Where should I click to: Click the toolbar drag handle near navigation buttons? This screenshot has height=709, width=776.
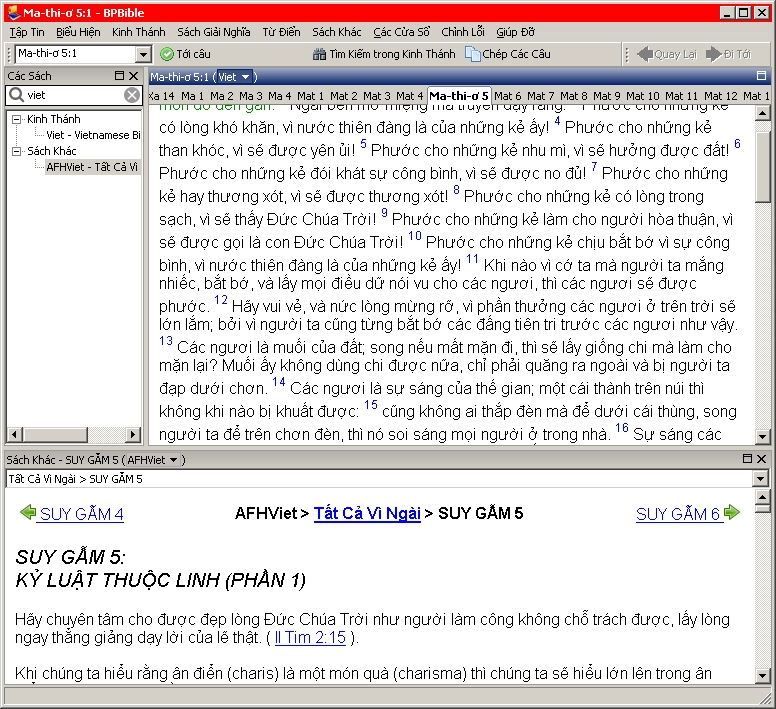(627, 54)
